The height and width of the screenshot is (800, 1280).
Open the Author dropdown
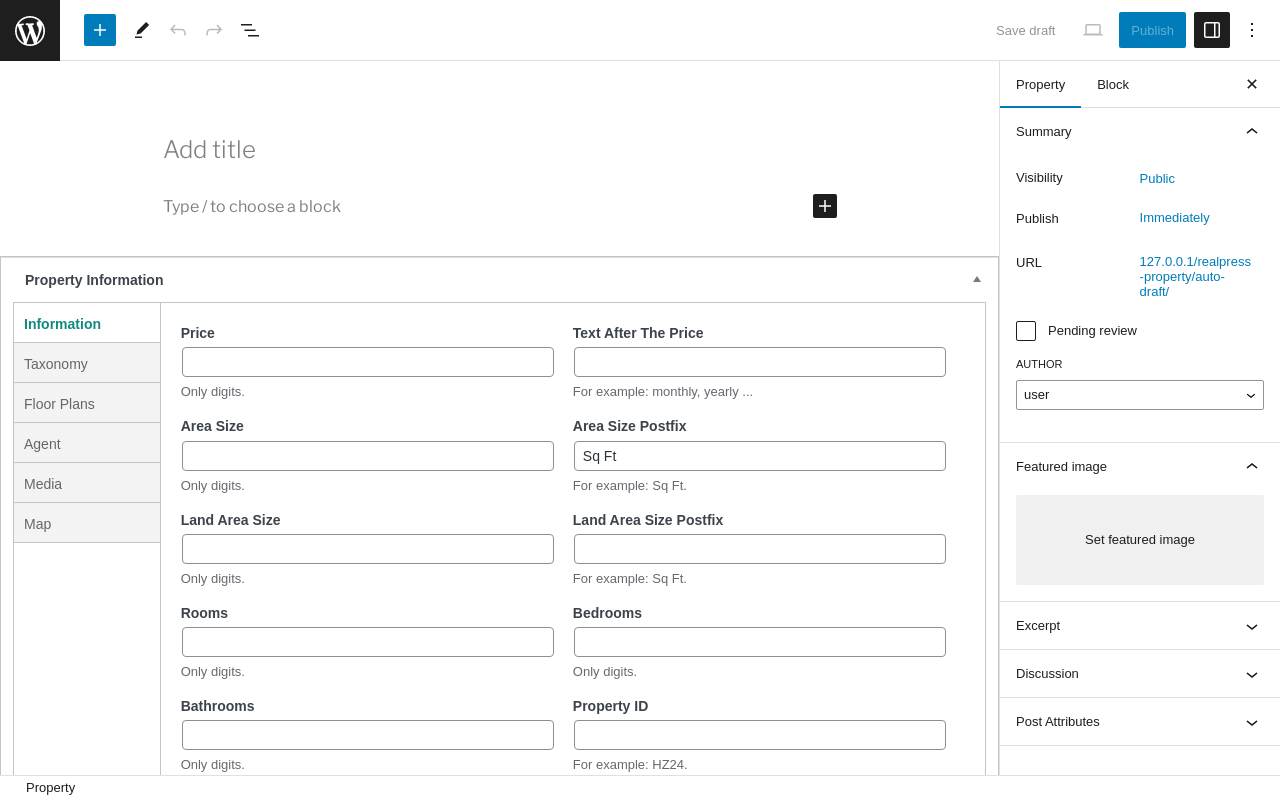coord(1140,395)
